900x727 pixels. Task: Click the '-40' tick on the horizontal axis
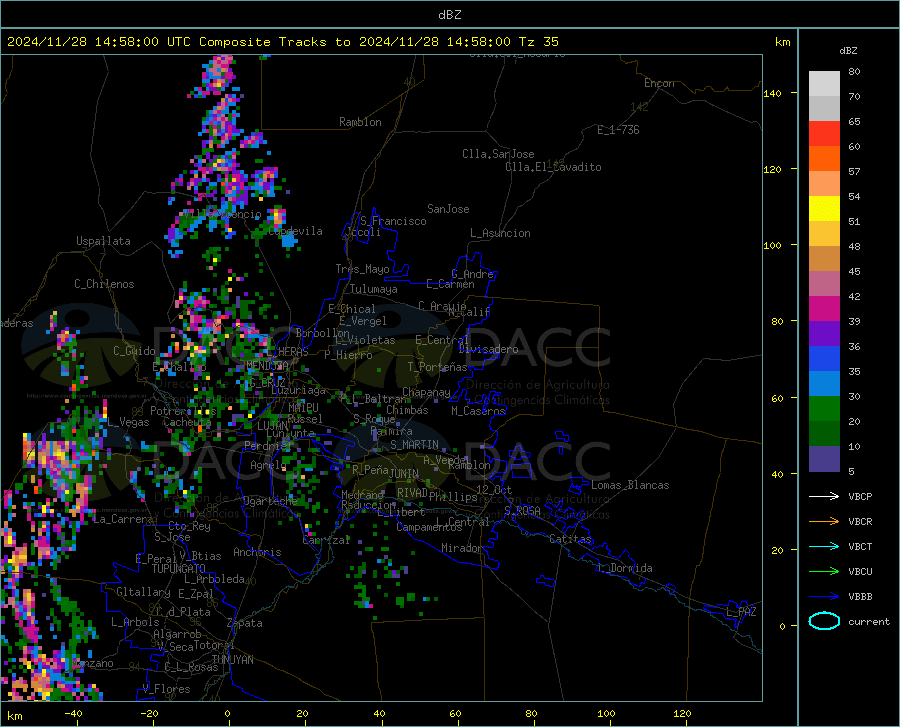(73, 714)
